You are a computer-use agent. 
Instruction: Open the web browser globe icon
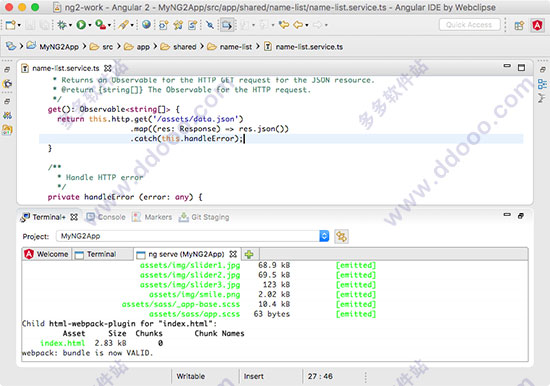pos(147,25)
